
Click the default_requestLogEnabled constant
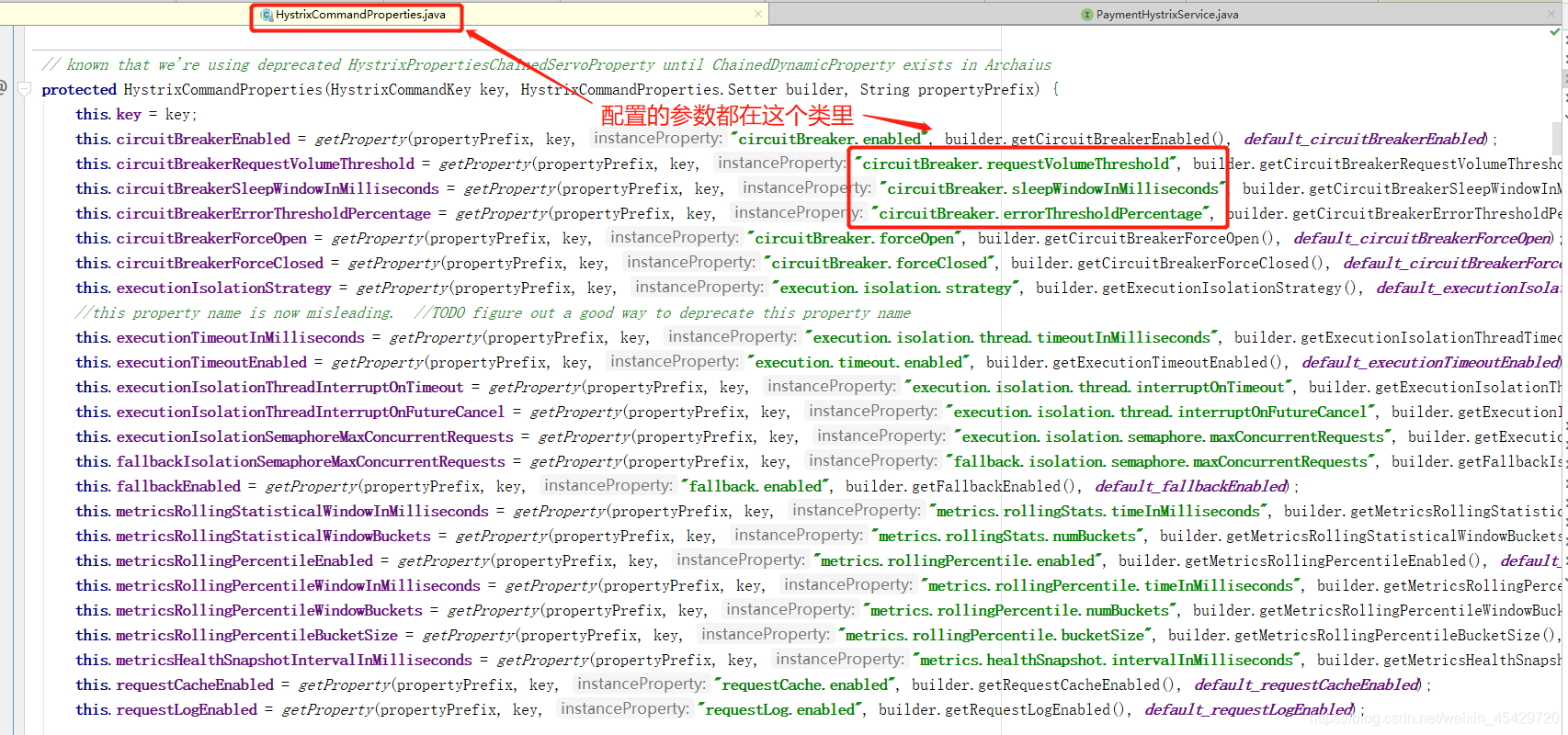1249,709
